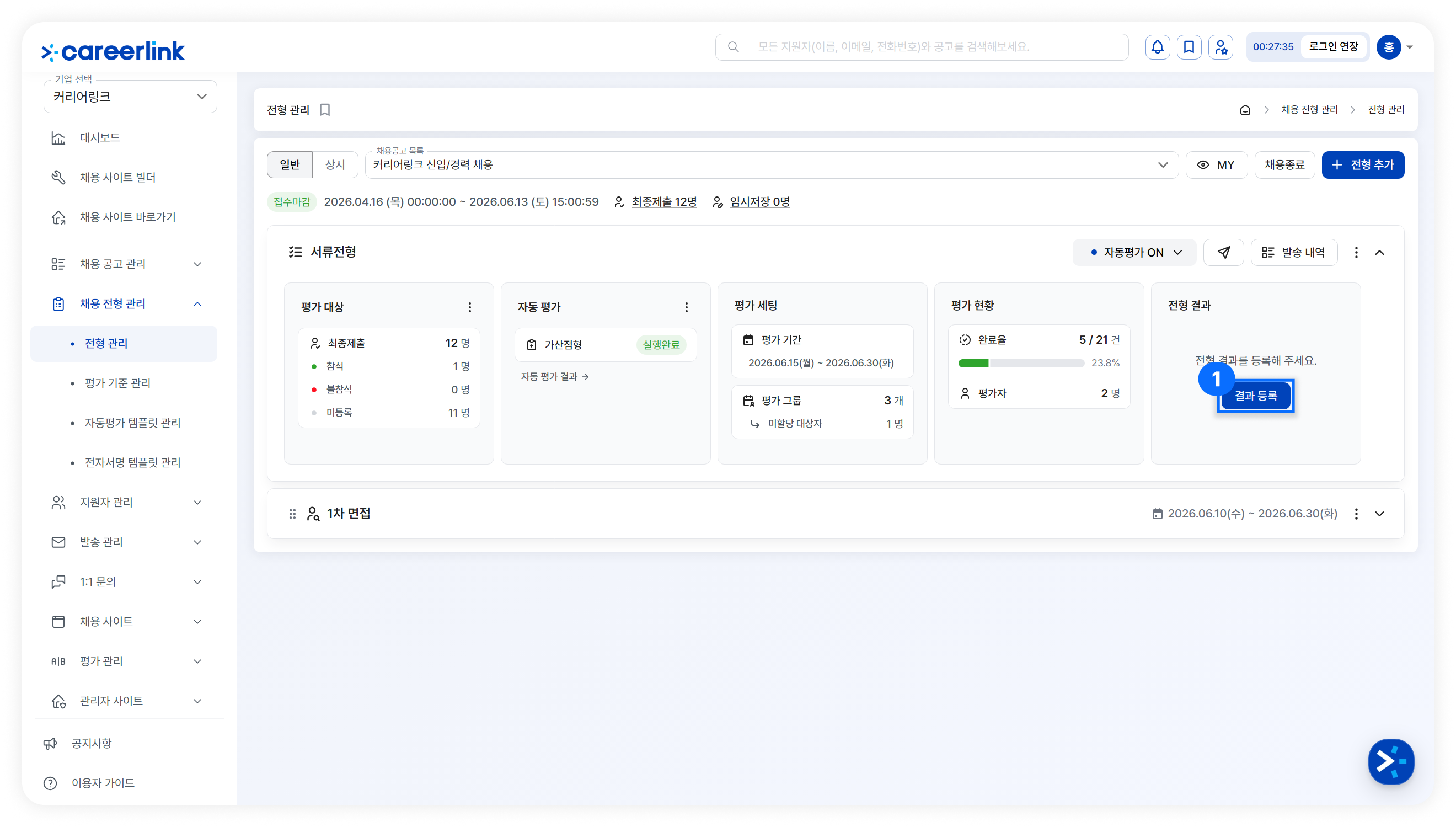1456x827 pixels.
Task: Open the 임시저장 0명 link
Action: 759,202
